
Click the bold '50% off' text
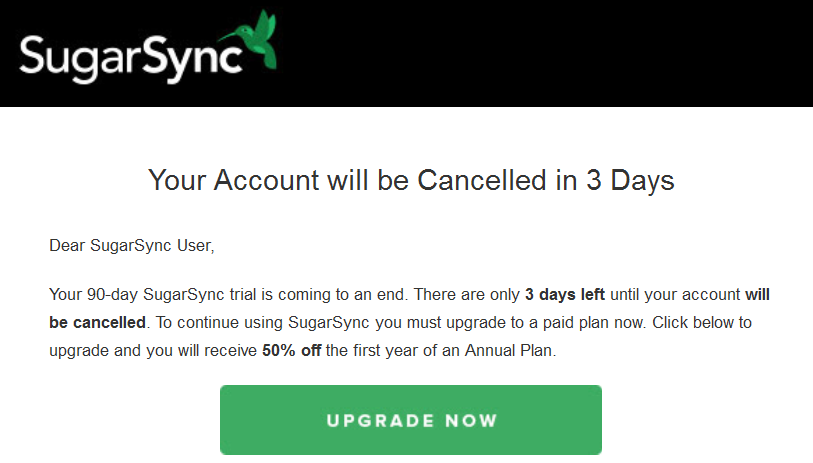point(291,350)
